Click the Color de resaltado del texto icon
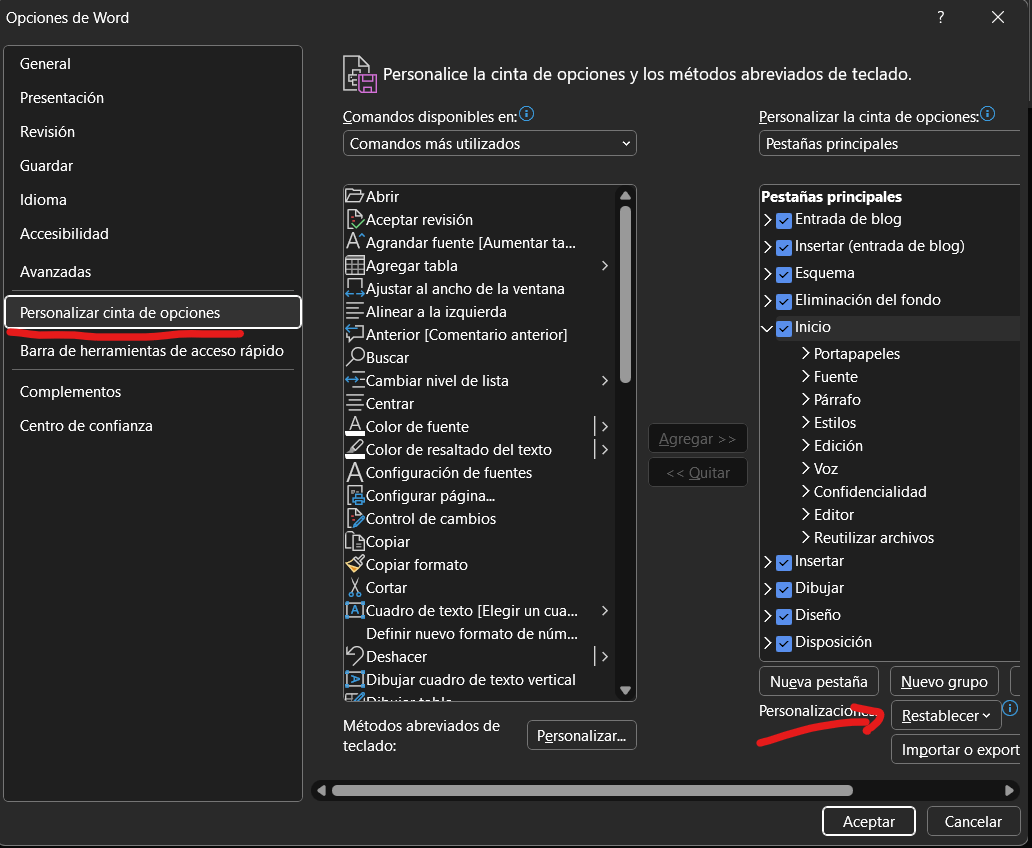Screen dimensions: 1032x848 [x=354, y=449]
